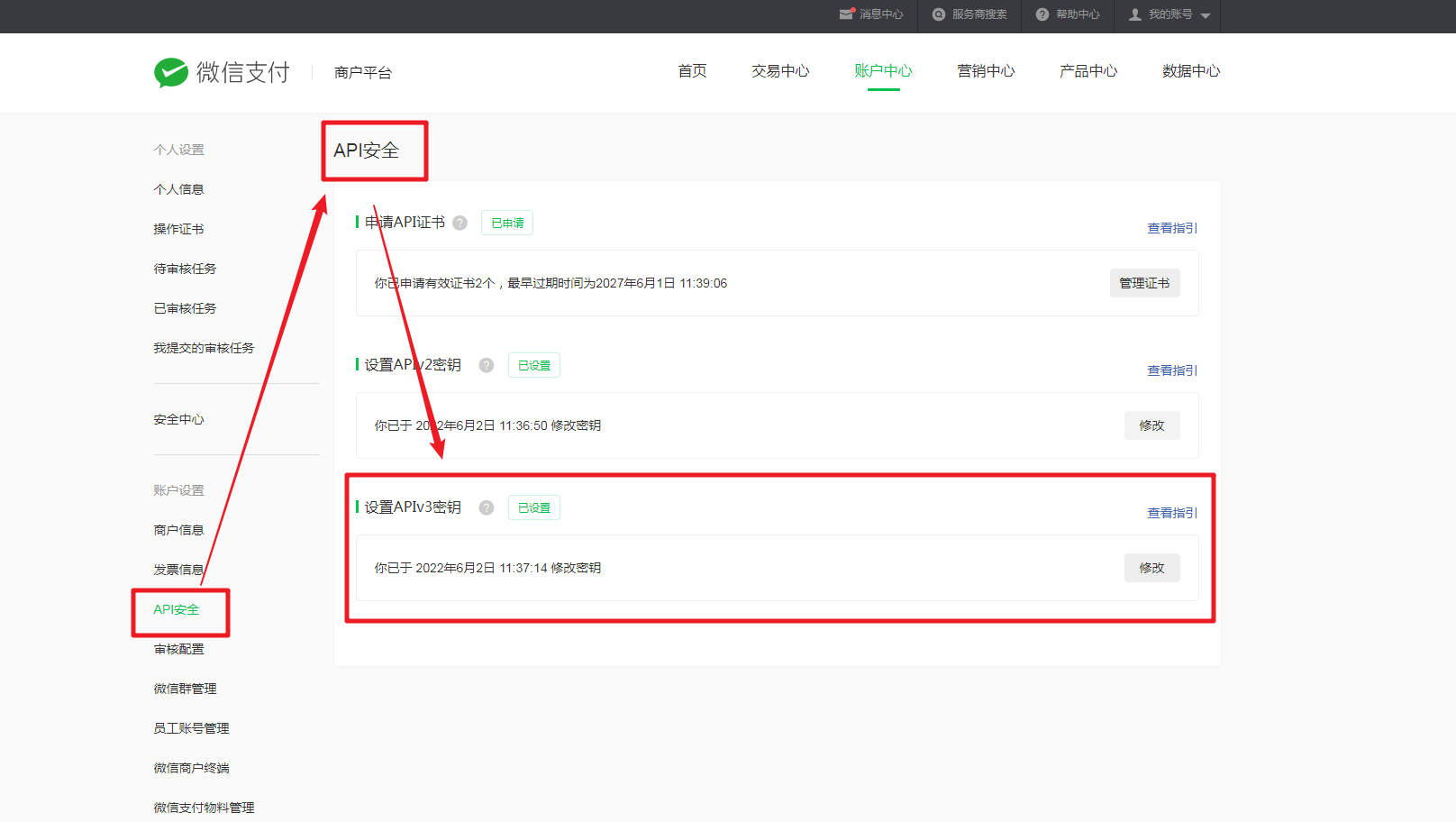Click the WeChat Pay logo
This screenshot has height=822, width=1456.
pyautogui.click(x=222, y=72)
